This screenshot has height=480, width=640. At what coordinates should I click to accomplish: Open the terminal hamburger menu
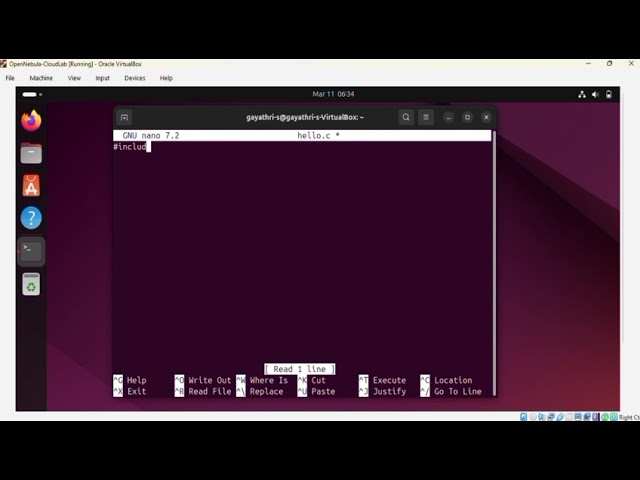426,118
